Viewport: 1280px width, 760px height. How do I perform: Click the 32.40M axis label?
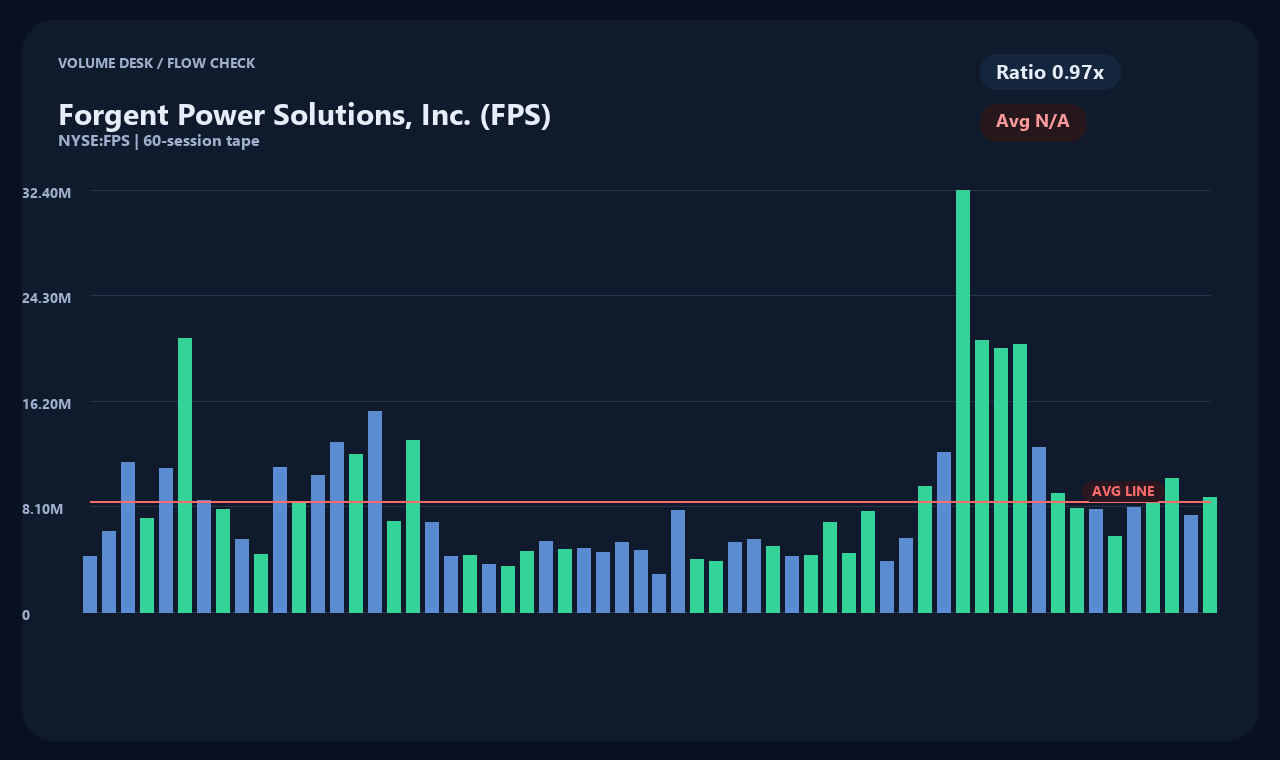coord(47,192)
